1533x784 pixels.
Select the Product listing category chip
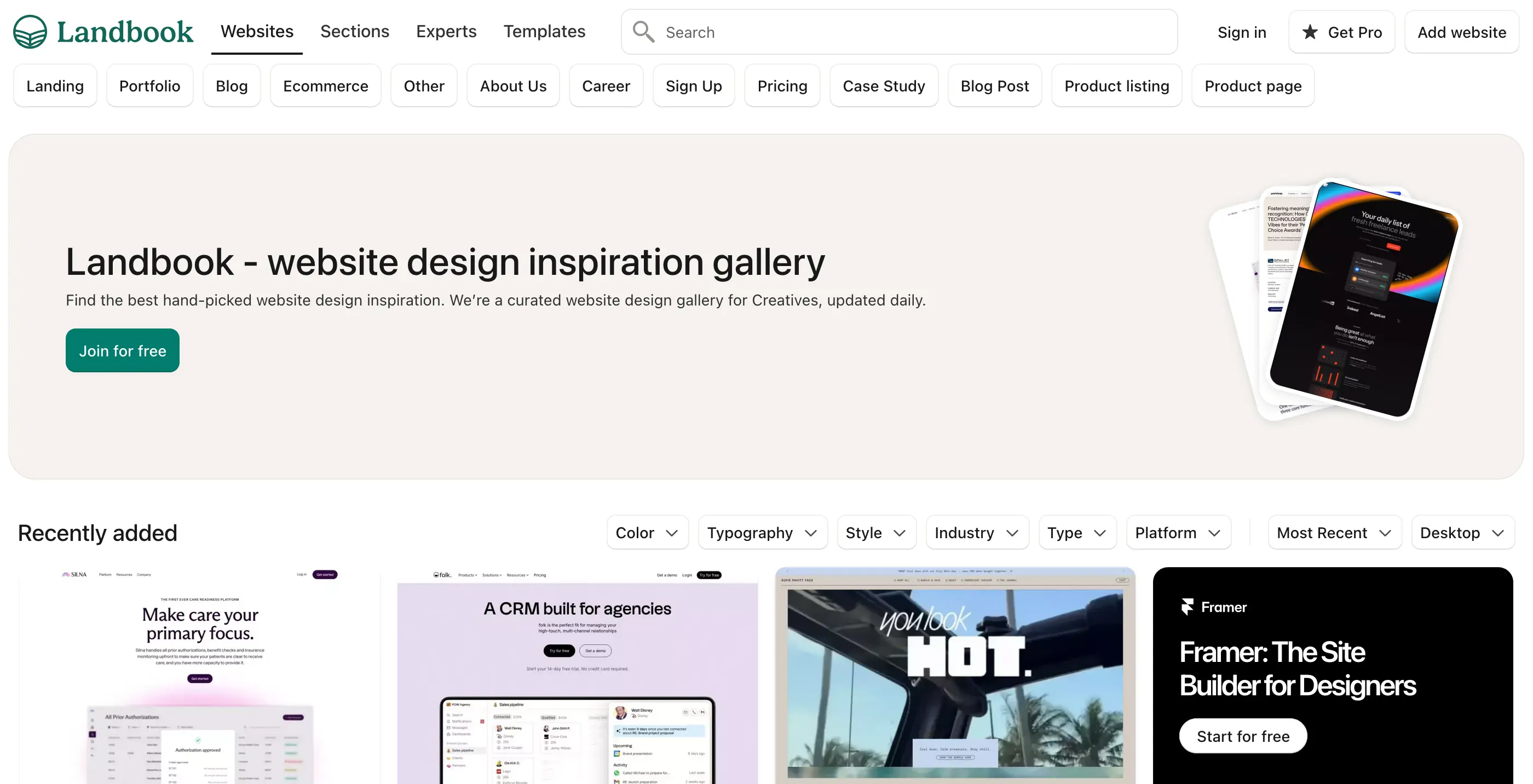tap(1116, 86)
